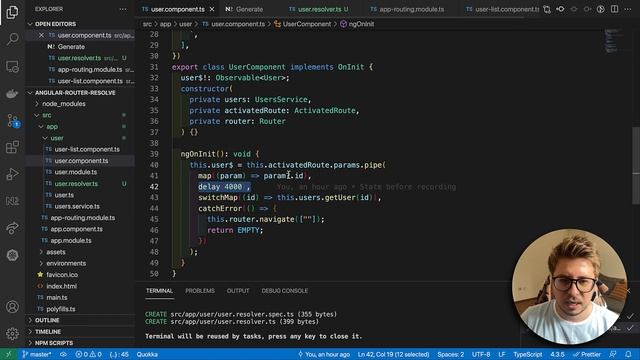Close the user.component.ts editor tab
The image size is (640, 360).
click(x=212, y=9)
